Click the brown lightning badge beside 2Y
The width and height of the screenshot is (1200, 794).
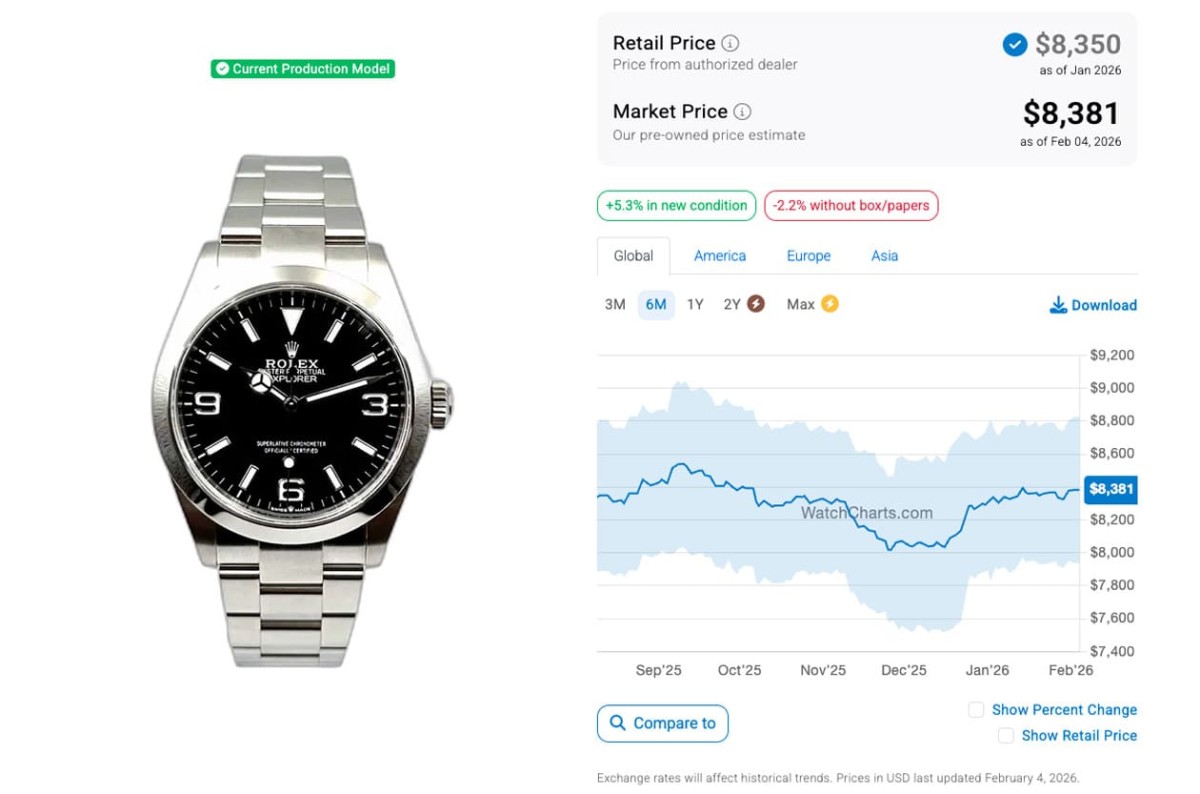pyautogui.click(x=756, y=304)
